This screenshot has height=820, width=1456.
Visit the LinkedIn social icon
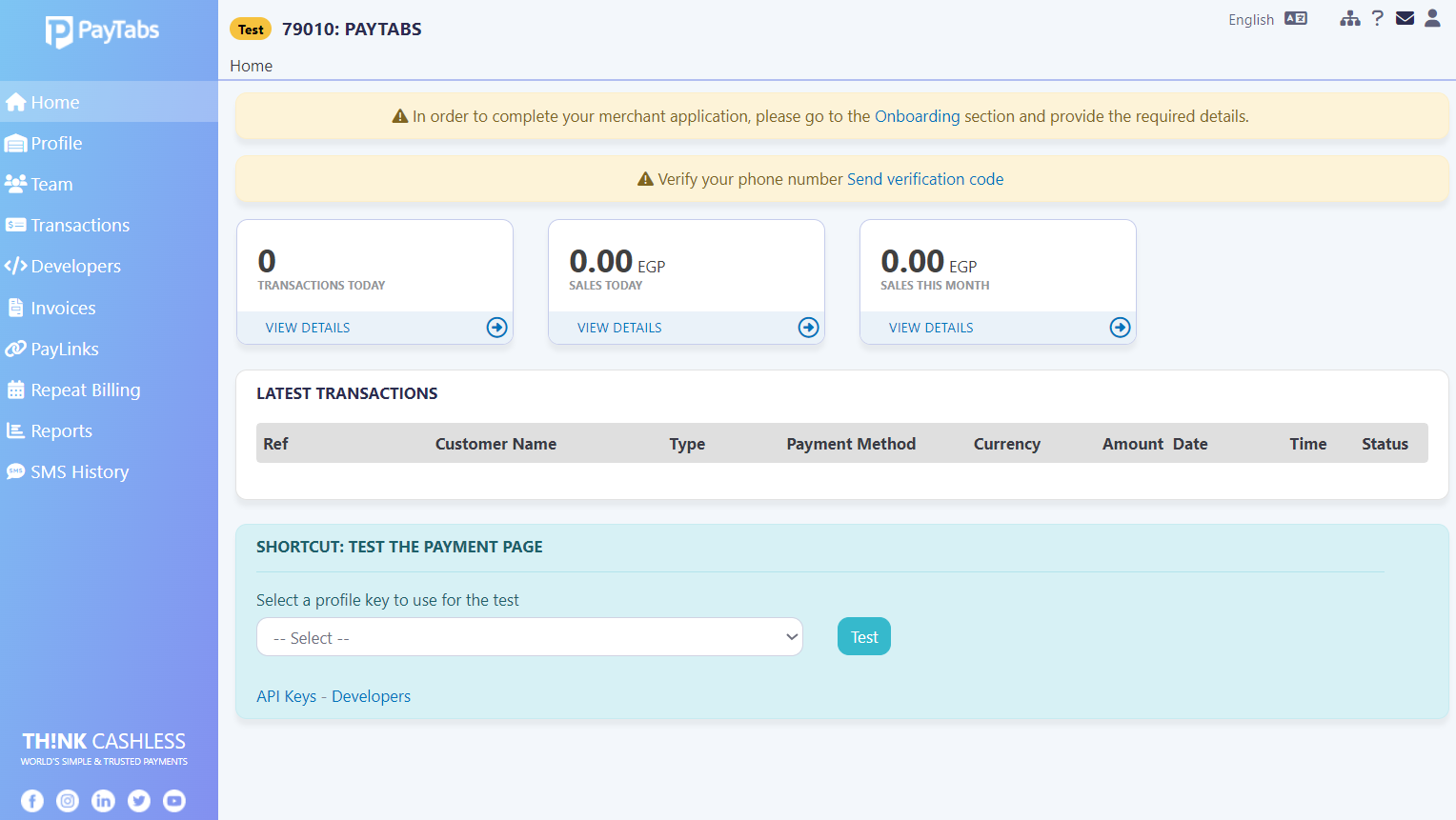[x=103, y=801]
